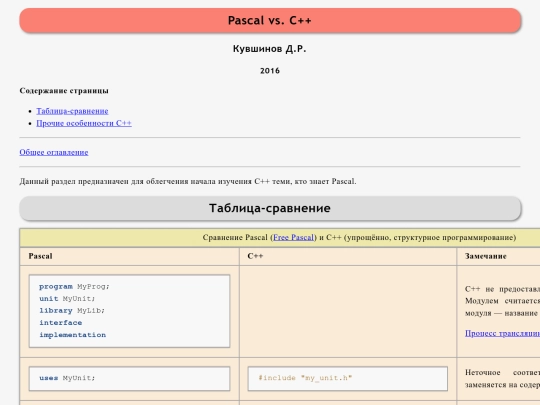Click the 'Pascal' column header
The height and width of the screenshot is (405, 540).
41,256
